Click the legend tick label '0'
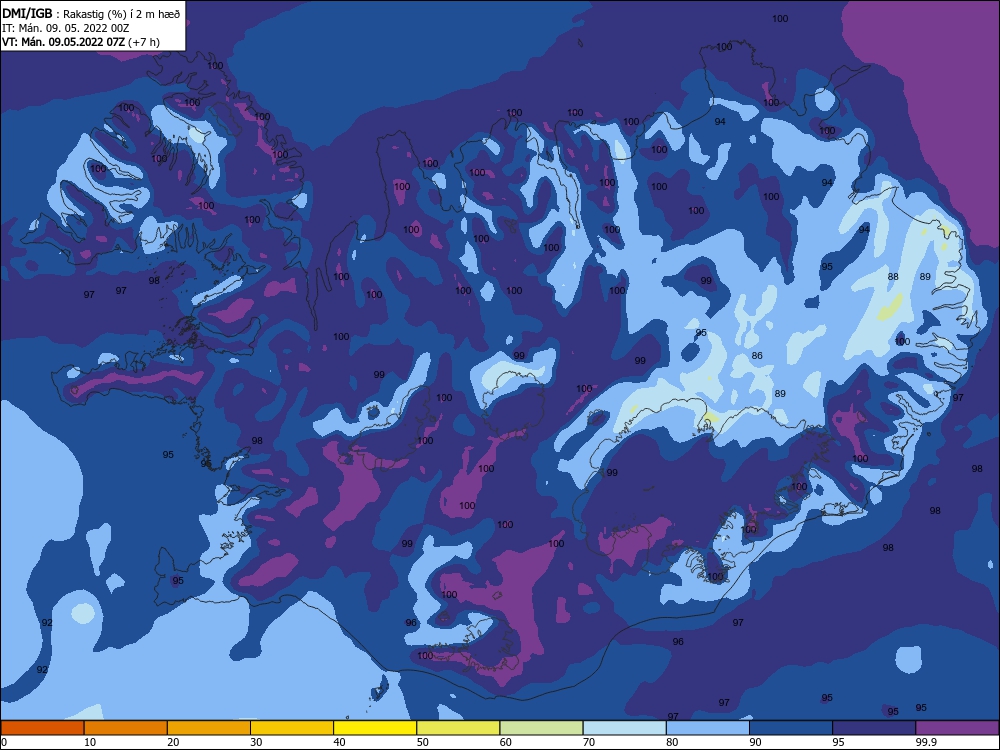1000x750 pixels. (4, 742)
